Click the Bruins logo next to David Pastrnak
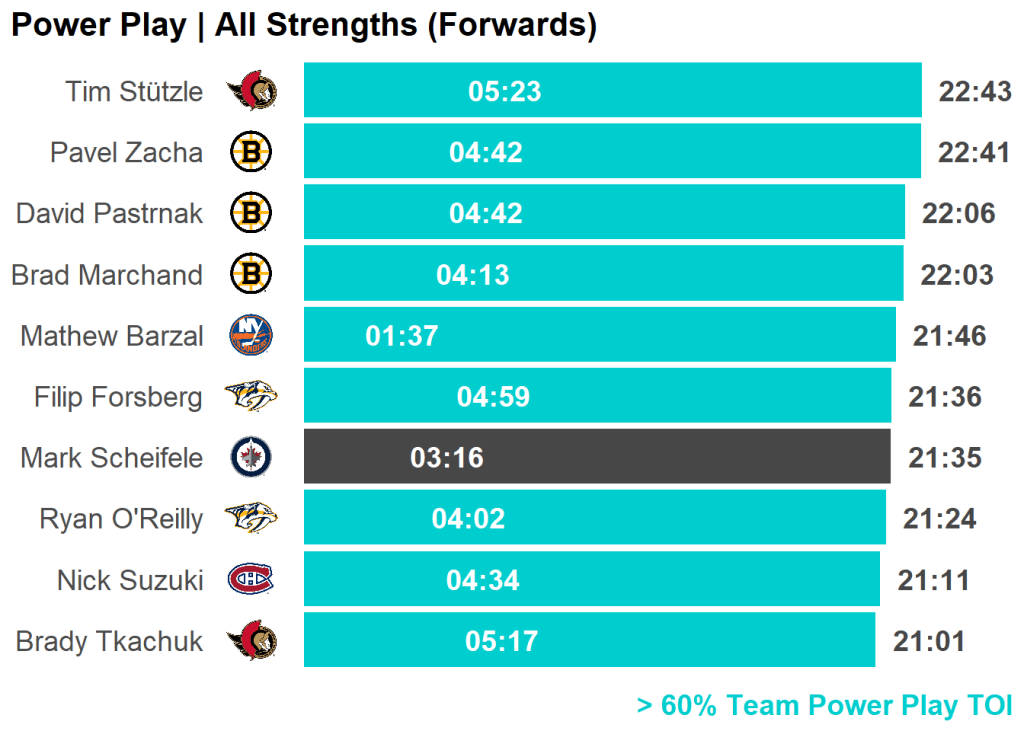This screenshot has height=731, width=1024. tap(251, 213)
